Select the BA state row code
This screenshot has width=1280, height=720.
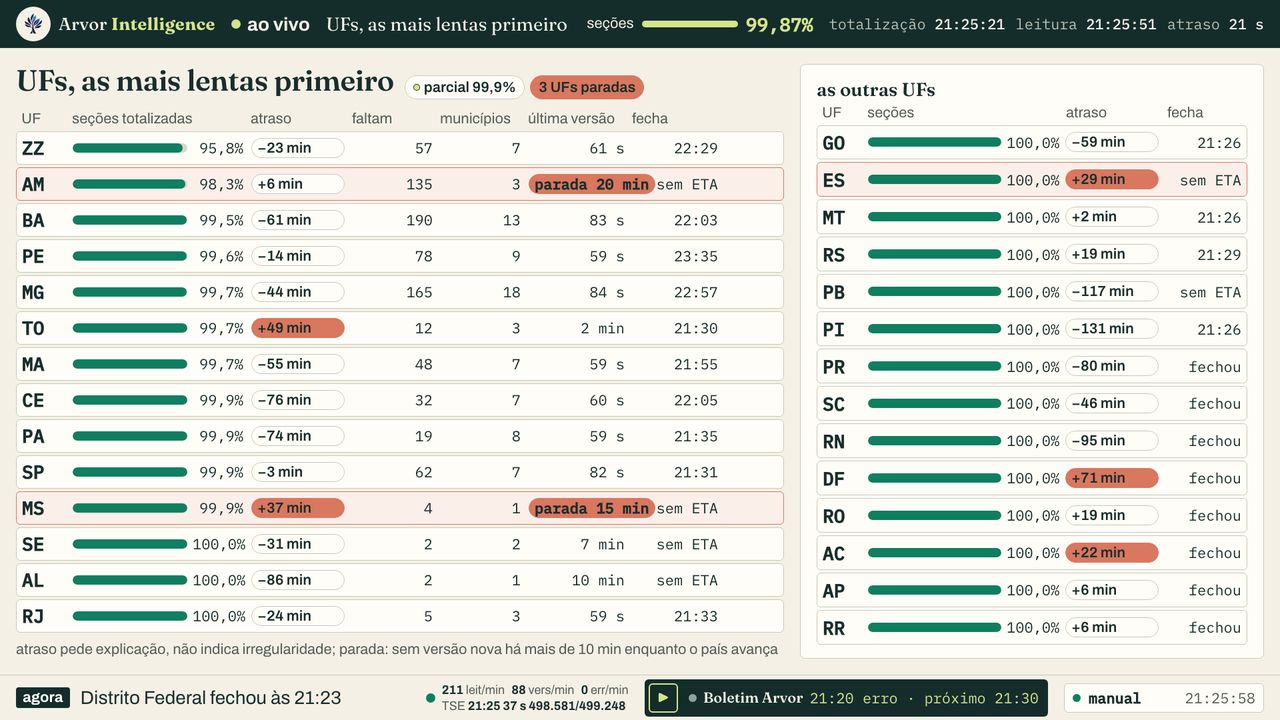[x=33, y=220]
